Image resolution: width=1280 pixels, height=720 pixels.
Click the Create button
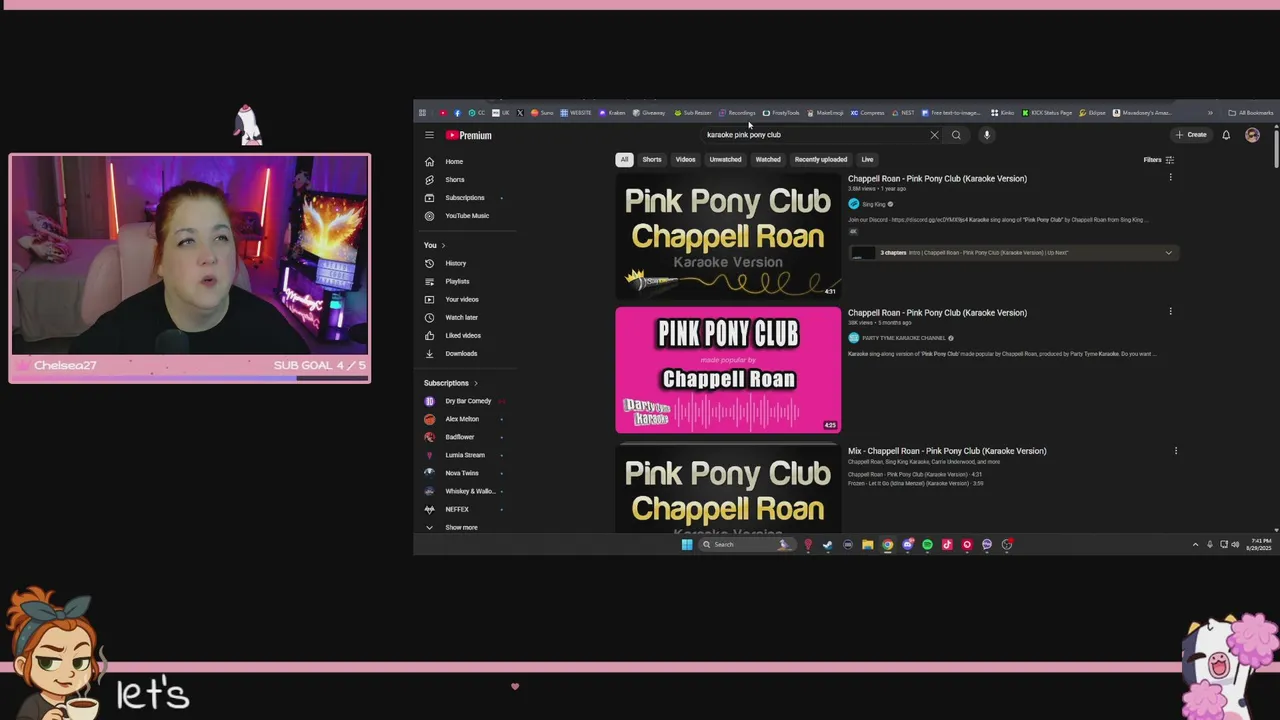(x=1191, y=135)
